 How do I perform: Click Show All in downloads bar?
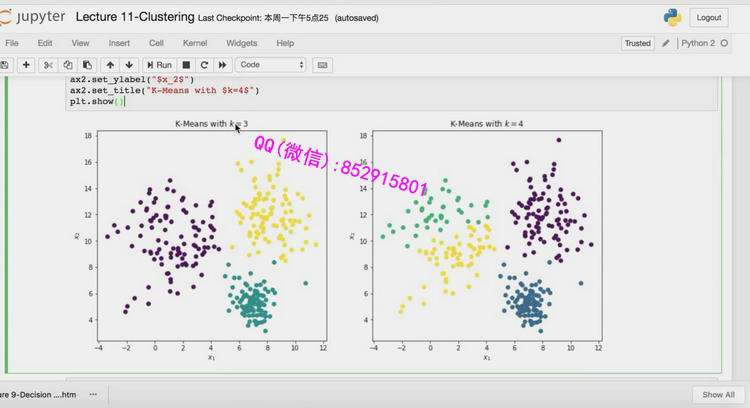tap(719, 395)
